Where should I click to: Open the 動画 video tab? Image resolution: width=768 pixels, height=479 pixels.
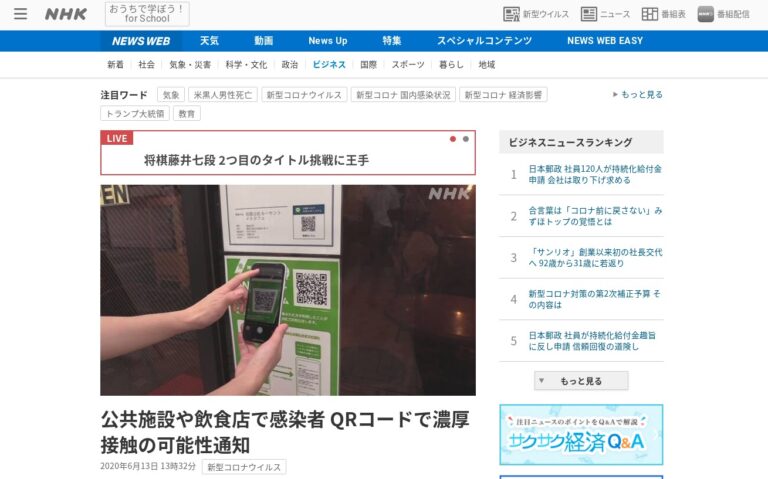[264, 41]
